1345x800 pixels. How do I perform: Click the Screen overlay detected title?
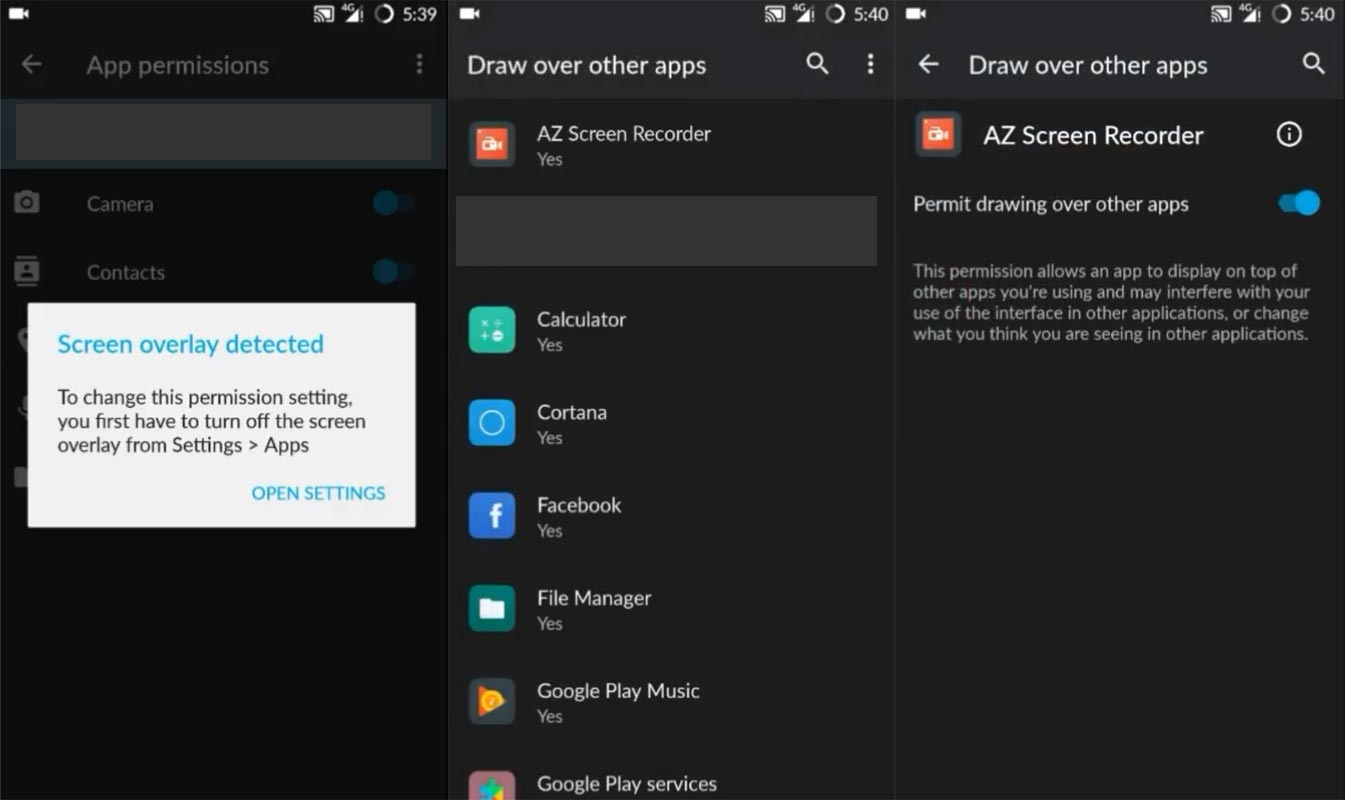190,344
